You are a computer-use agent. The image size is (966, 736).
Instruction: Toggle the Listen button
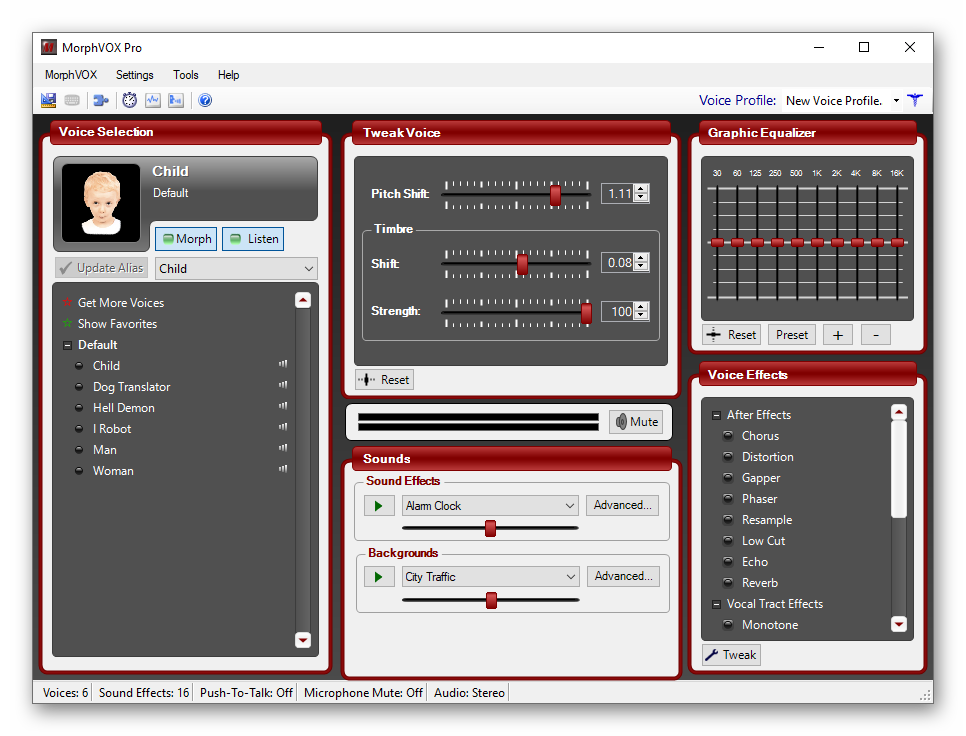click(x=254, y=239)
